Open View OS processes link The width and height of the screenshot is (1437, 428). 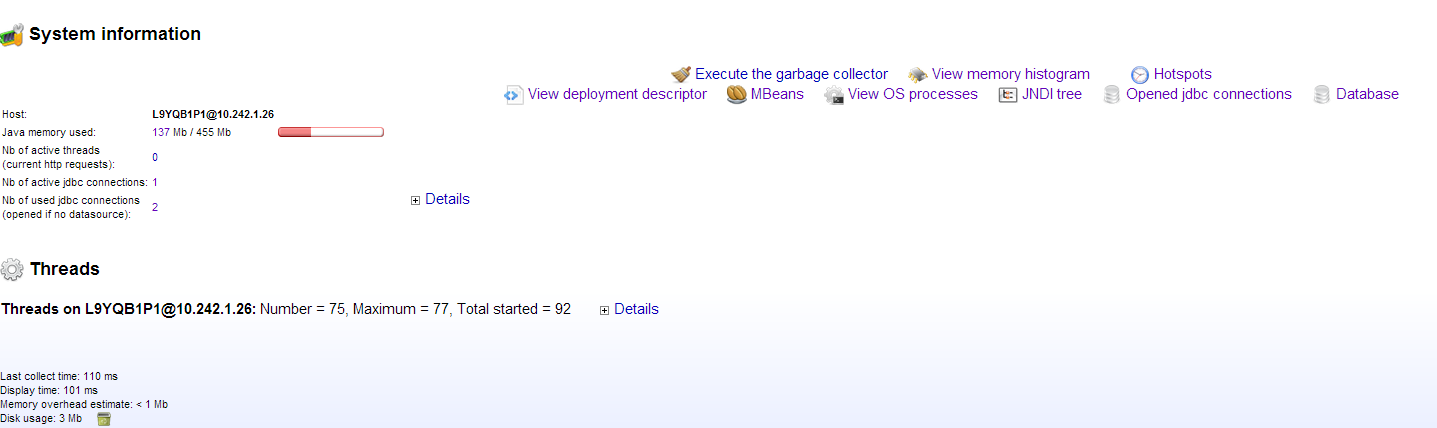click(x=913, y=94)
